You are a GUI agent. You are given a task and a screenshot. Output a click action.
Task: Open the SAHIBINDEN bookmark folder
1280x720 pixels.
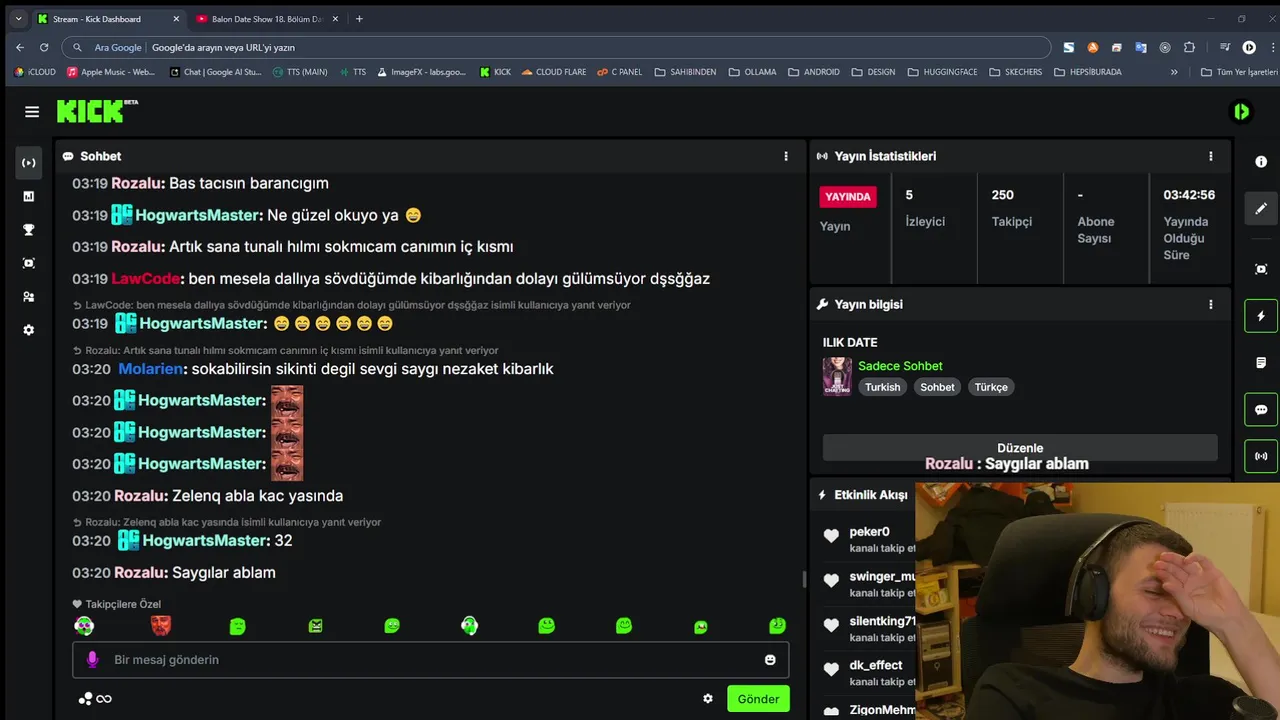point(685,72)
